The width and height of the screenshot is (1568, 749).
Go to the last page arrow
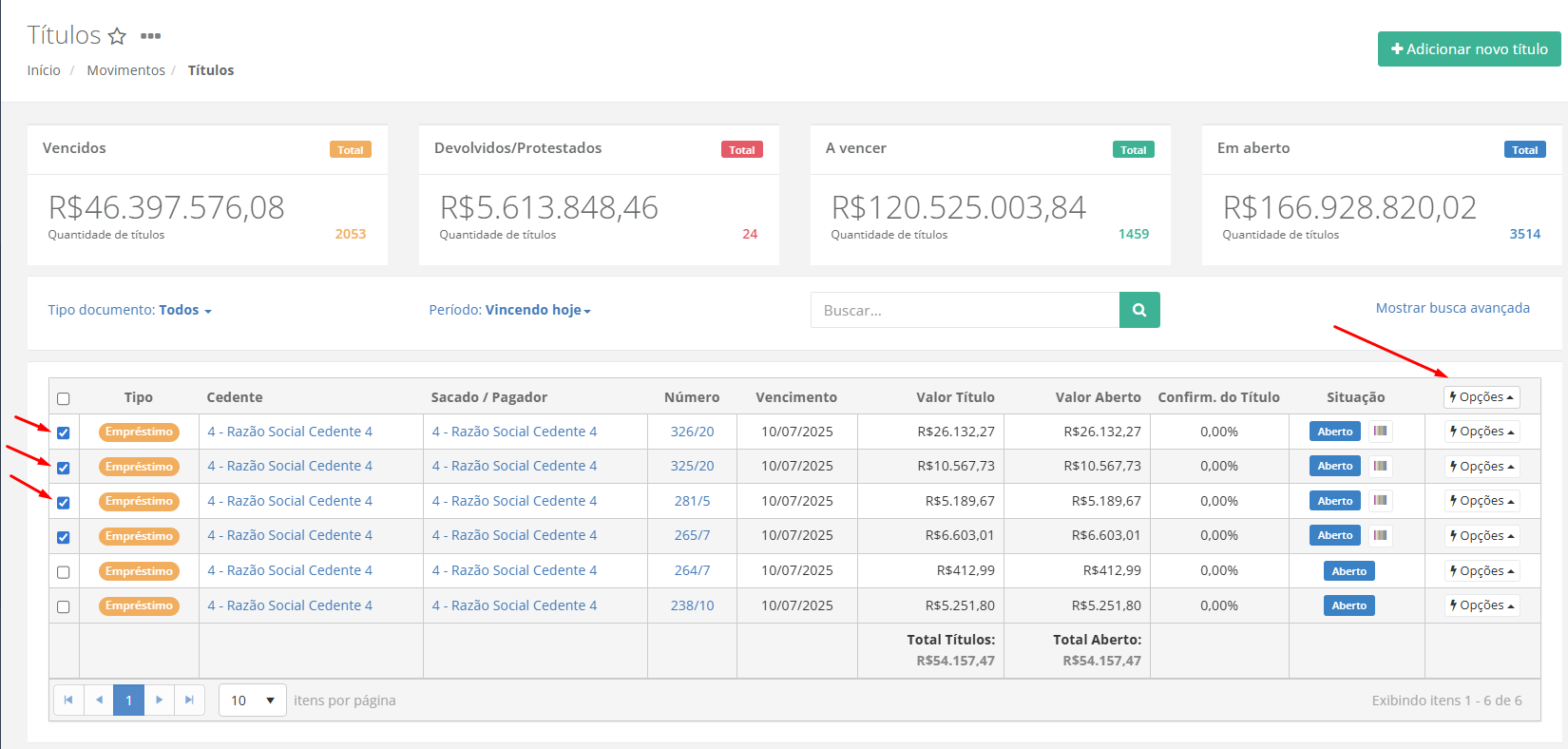[189, 701]
